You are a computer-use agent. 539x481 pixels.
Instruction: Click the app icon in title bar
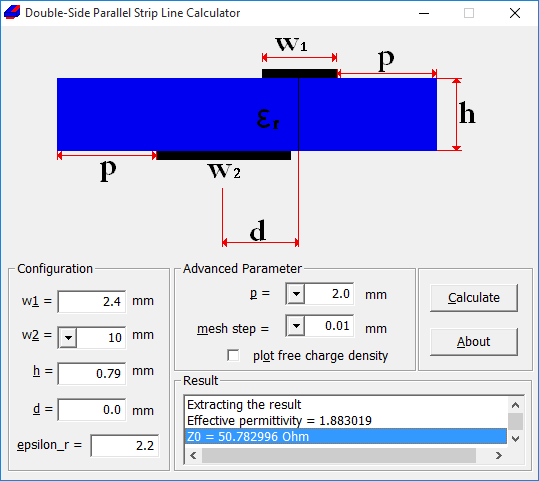[x=12, y=13]
